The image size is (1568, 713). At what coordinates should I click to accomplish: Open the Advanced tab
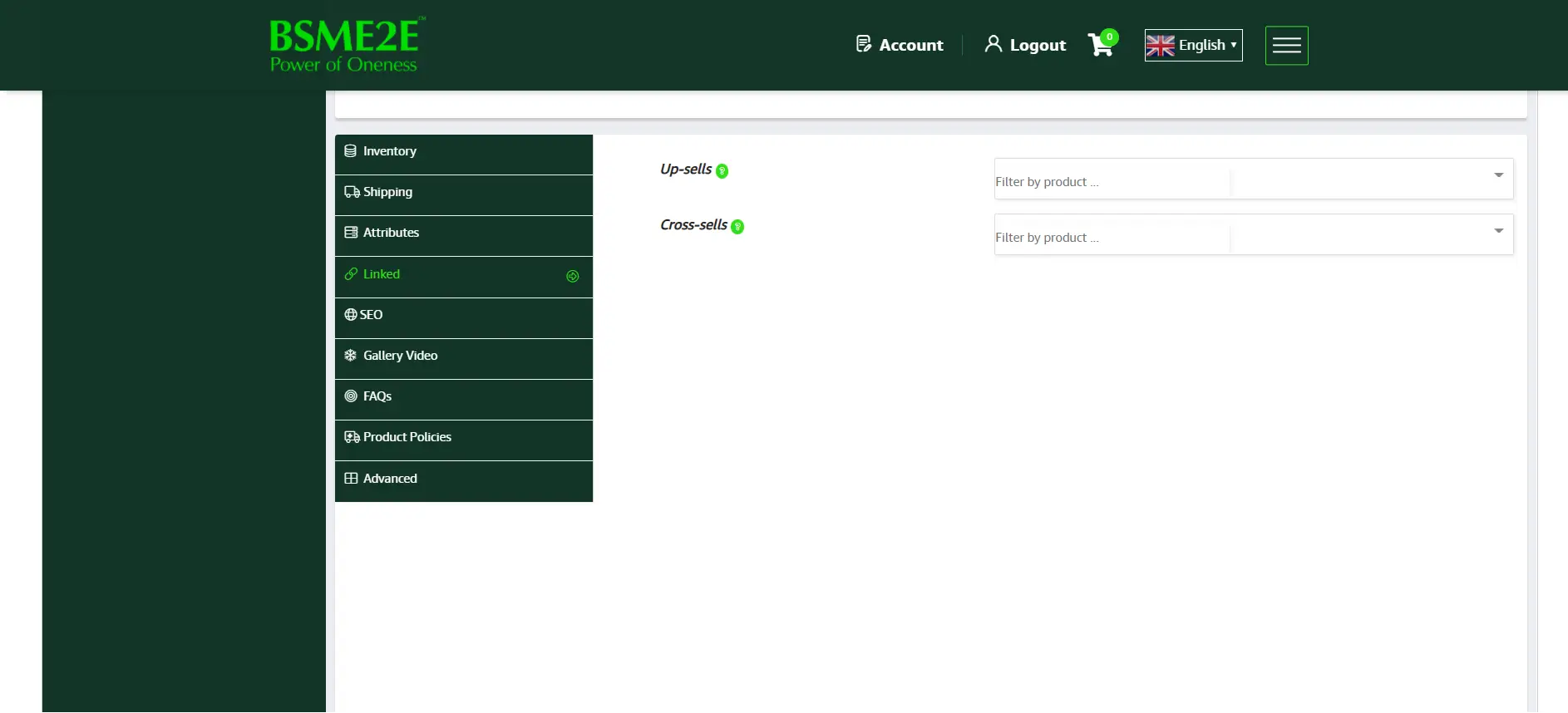point(464,481)
